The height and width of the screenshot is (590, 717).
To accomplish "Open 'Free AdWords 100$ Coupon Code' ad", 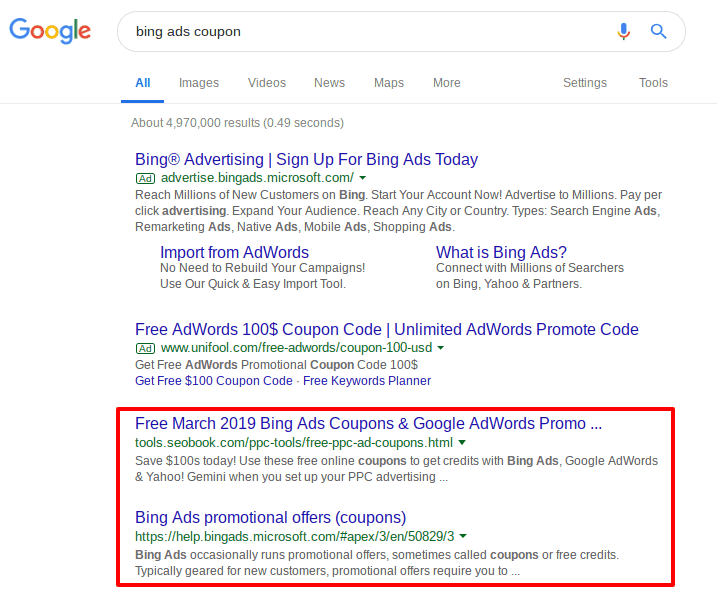I will (x=387, y=329).
